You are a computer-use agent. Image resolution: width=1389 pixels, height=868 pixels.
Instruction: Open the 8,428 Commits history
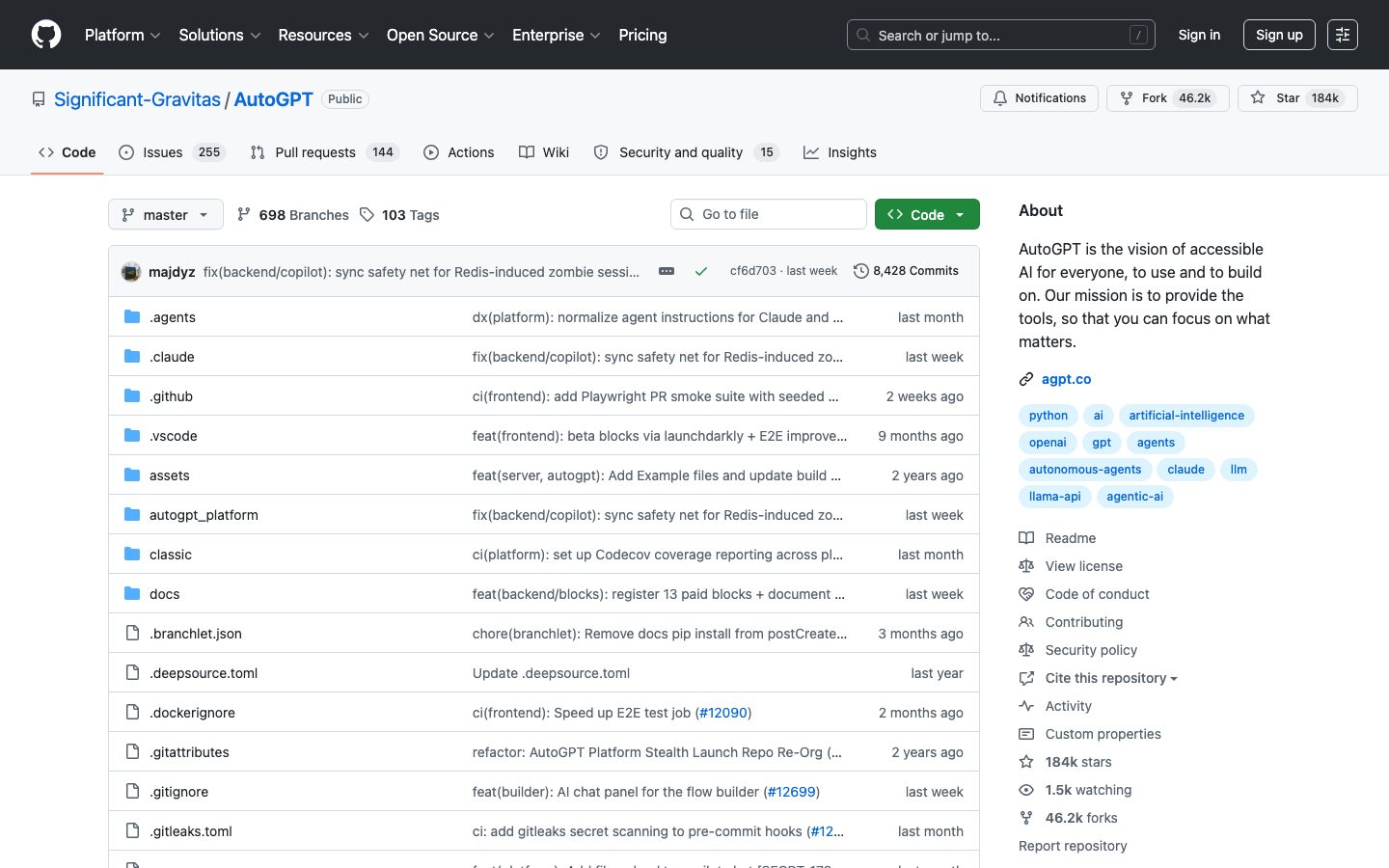click(906, 271)
